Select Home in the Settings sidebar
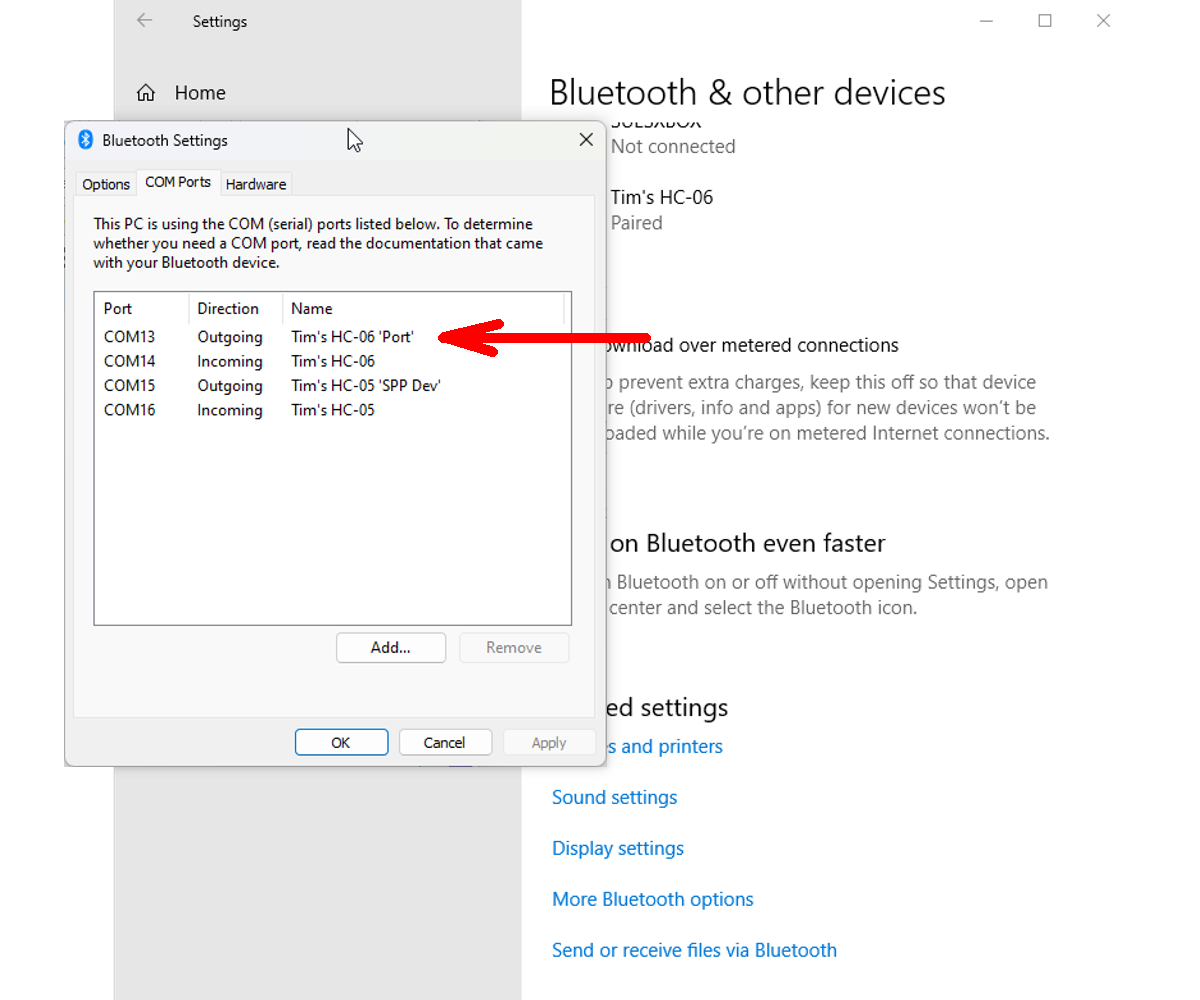Viewport: 1200px width, 1000px height. click(x=199, y=92)
